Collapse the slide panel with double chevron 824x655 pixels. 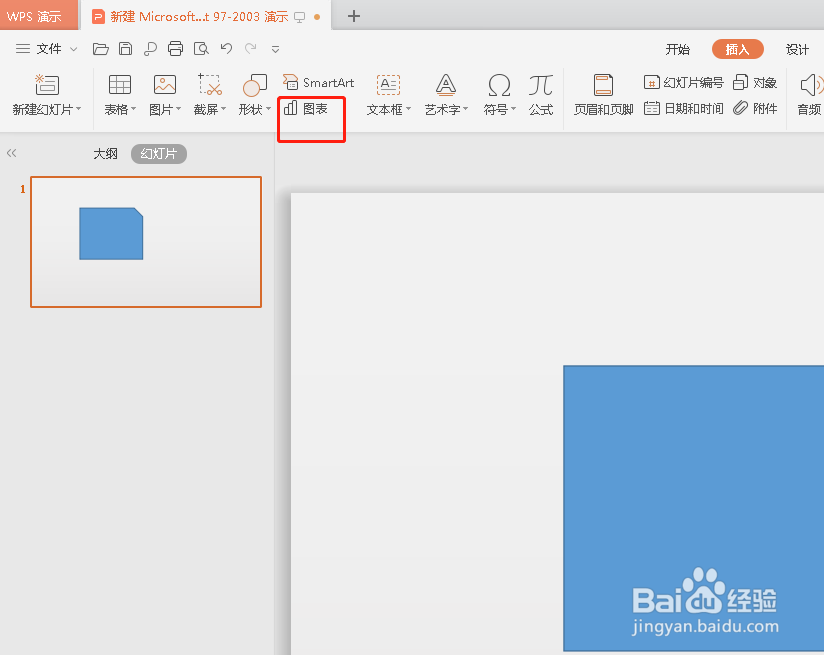pyautogui.click(x=12, y=153)
